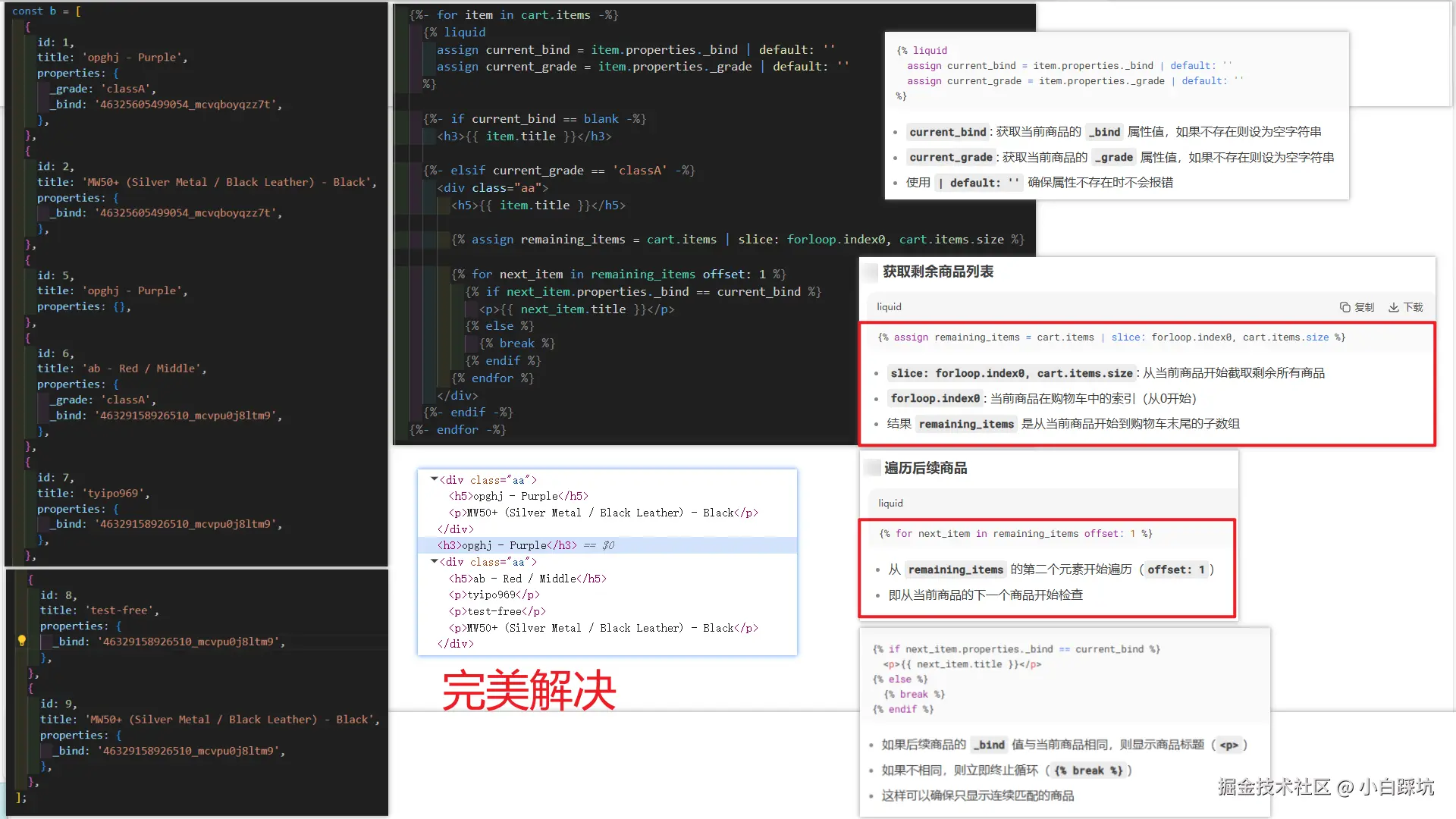Click the blurred icon before 获取剩余商品列表 heading
Viewport: 1456px width, 819px height.
[871, 271]
